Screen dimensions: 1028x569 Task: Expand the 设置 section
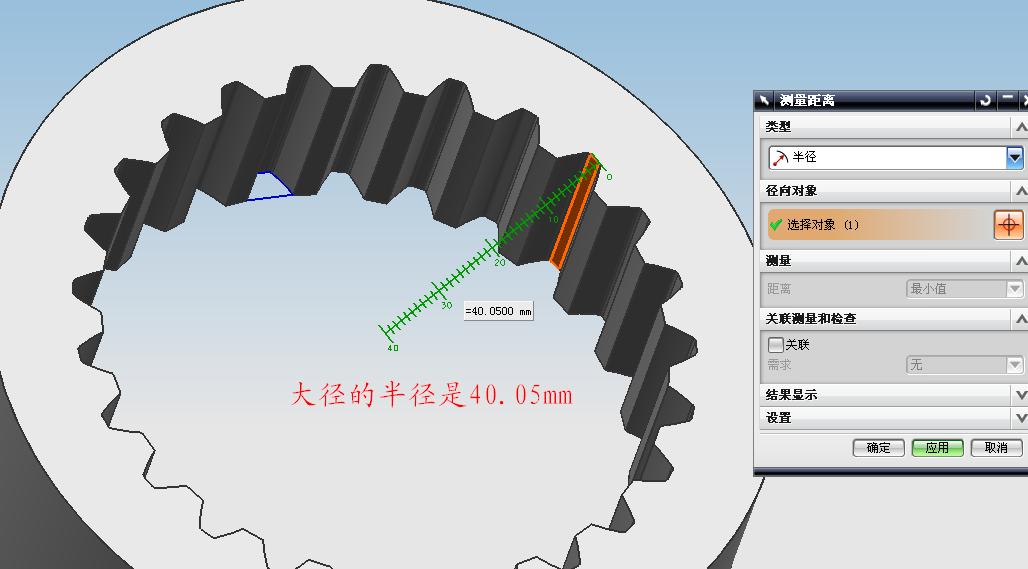[1021, 418]
